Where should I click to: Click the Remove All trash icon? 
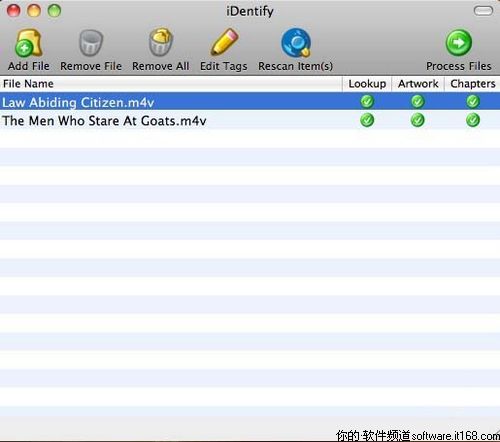pos(161,42)
